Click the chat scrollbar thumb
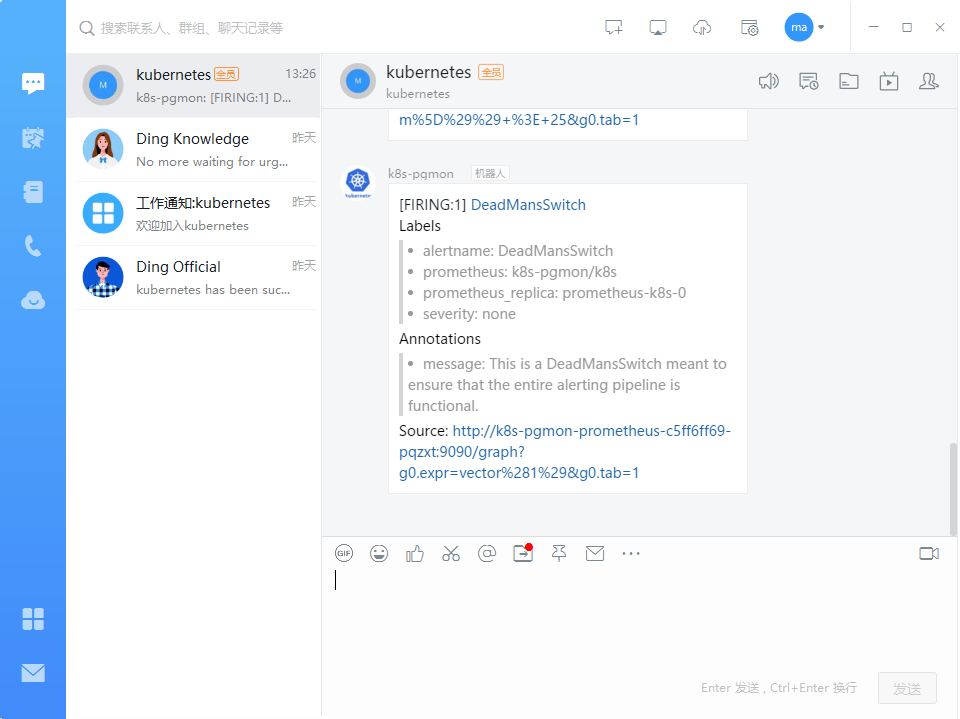The height and width of the screenshot is (719, 960). click(953, 489)
